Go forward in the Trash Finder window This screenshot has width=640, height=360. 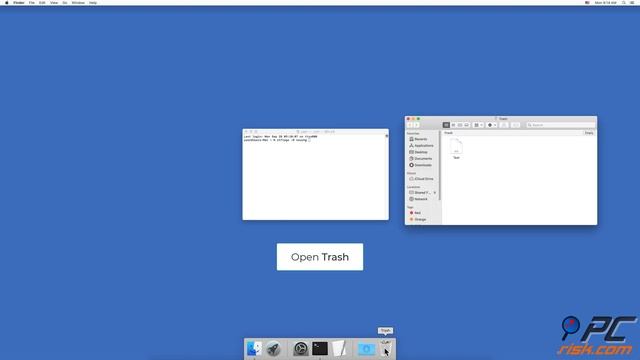pyautogui.click(x=416, y=125)
